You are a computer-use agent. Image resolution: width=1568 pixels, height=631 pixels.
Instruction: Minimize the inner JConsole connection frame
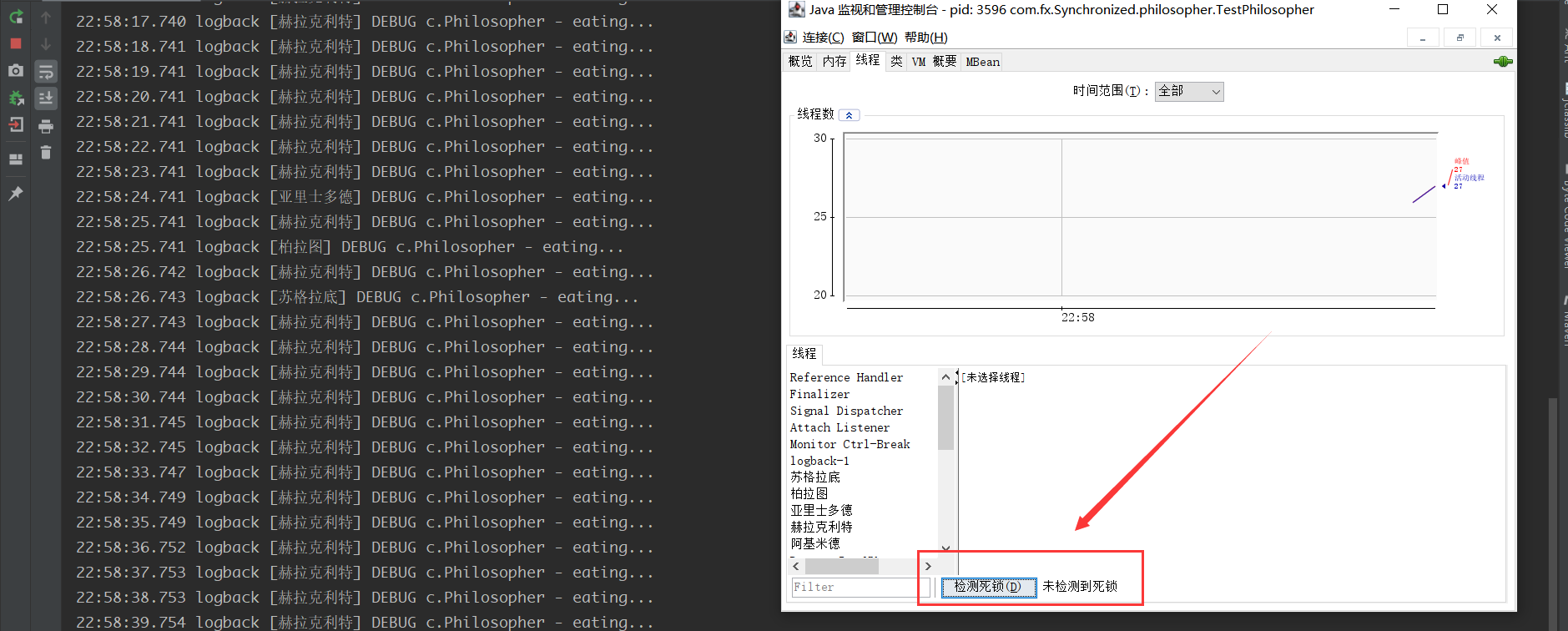pyautogui.click(x=1423, y=38)
